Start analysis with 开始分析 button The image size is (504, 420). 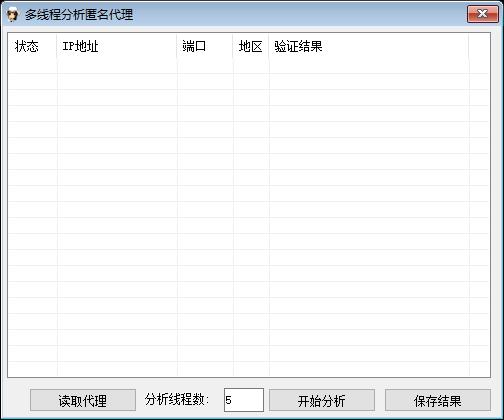click(322, 400)
